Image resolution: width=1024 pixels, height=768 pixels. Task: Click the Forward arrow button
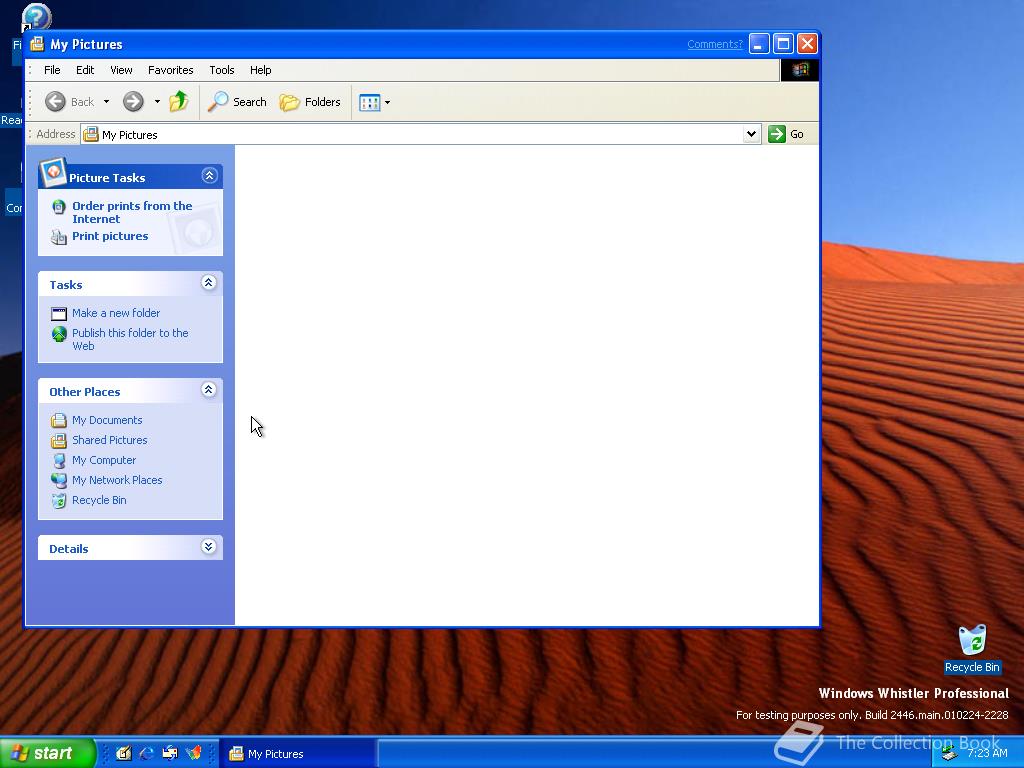pyautogui.click(x=133, y=102)
